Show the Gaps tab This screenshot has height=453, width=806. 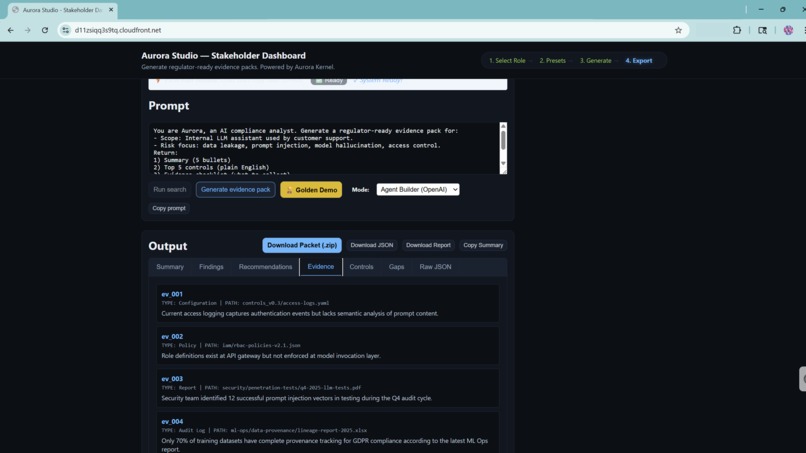click(x=396, y=267)
